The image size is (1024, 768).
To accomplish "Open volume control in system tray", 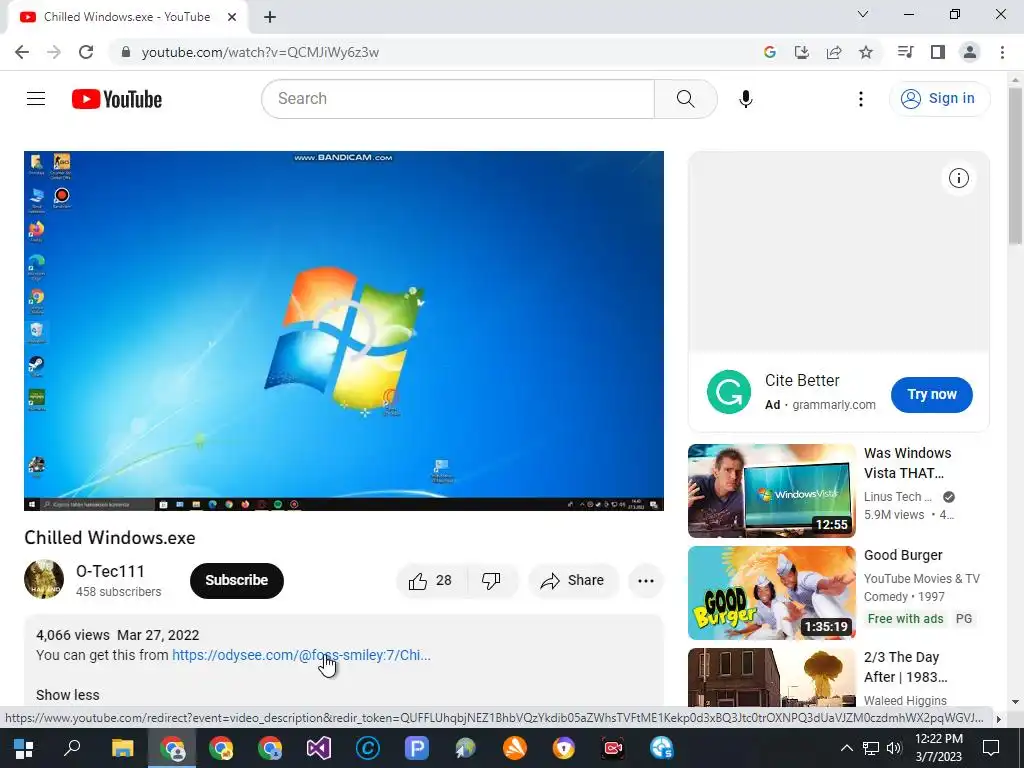I will (894, 748).
